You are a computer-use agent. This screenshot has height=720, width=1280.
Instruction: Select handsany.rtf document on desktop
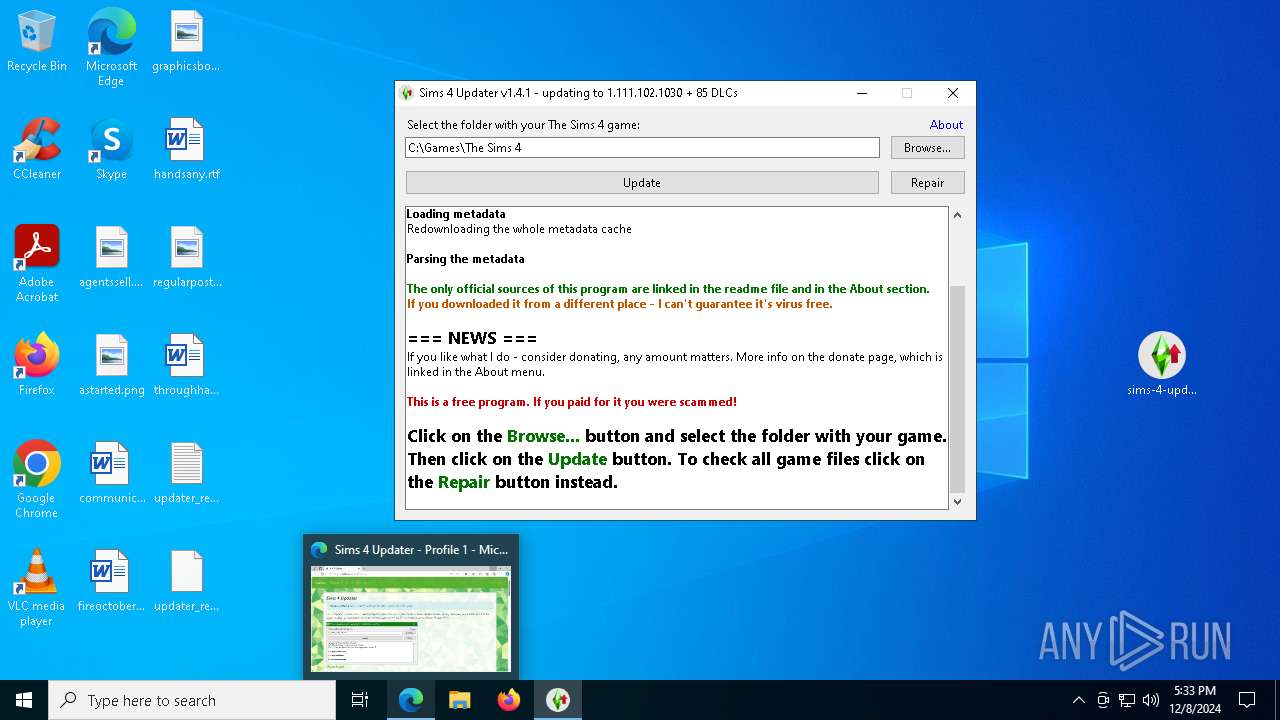186,149
